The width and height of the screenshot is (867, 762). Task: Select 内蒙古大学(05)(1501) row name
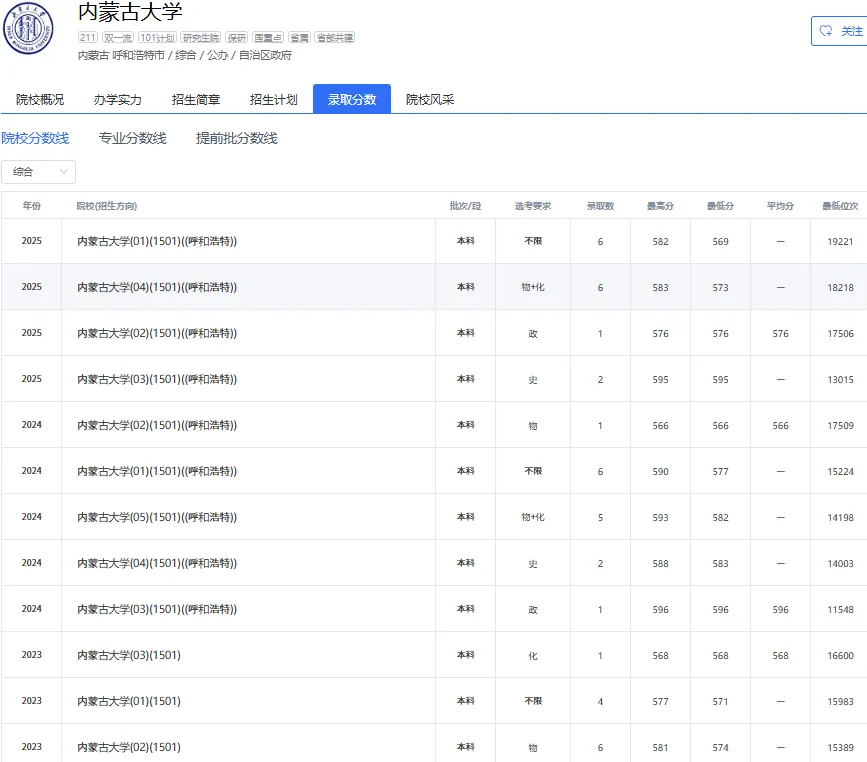point(157,517)
